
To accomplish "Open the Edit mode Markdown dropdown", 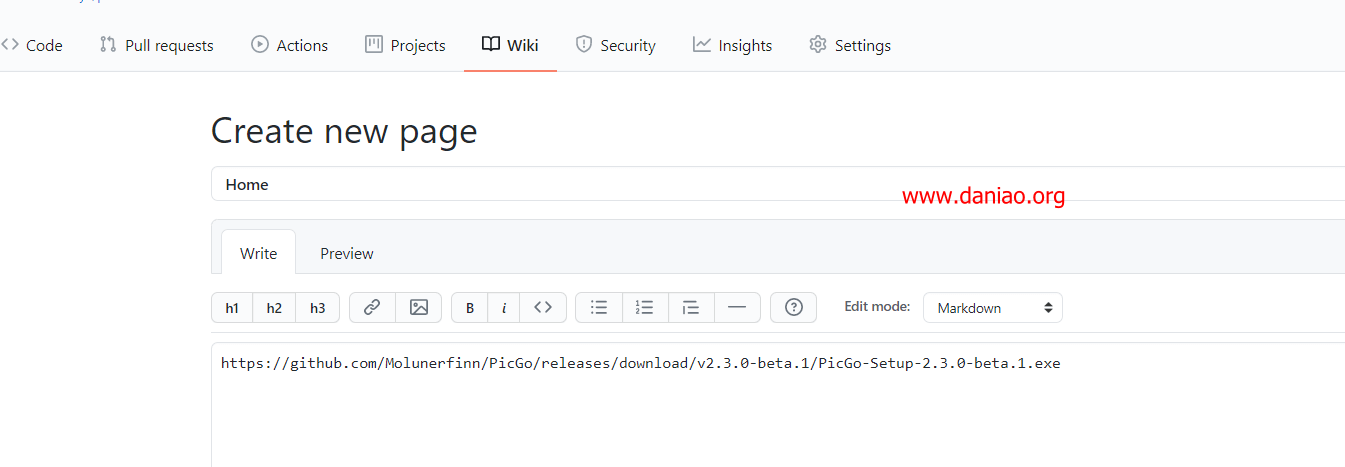I will tap(993, 308).
